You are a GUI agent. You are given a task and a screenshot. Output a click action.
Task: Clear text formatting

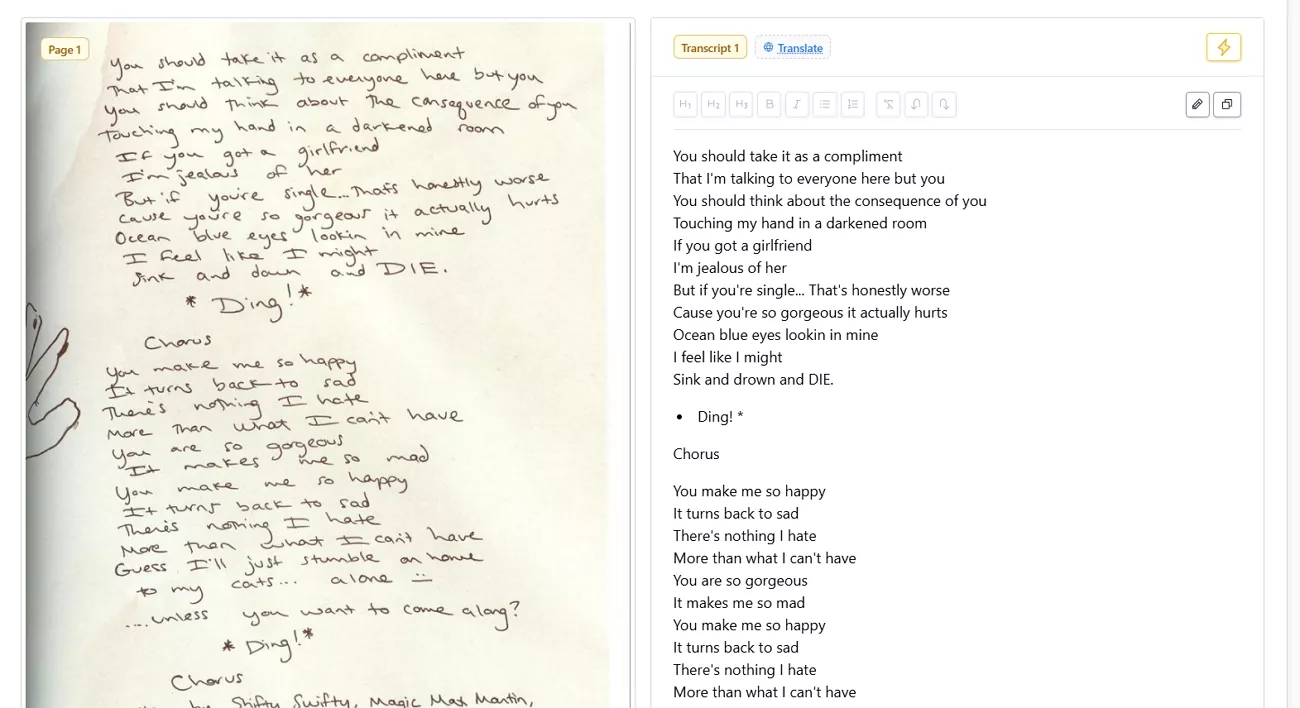click(888, 104)
